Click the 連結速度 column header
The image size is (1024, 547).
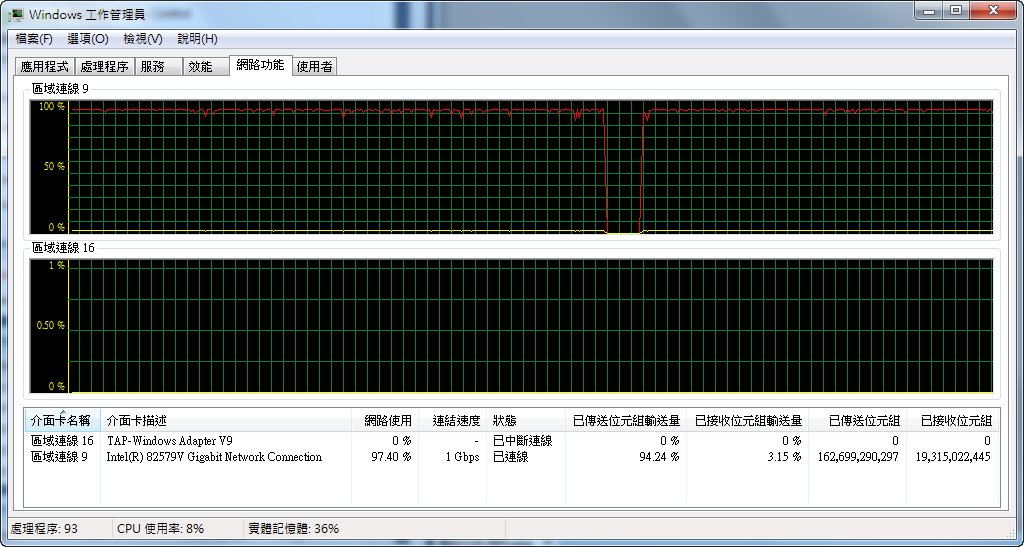click(x=455, y=421)
